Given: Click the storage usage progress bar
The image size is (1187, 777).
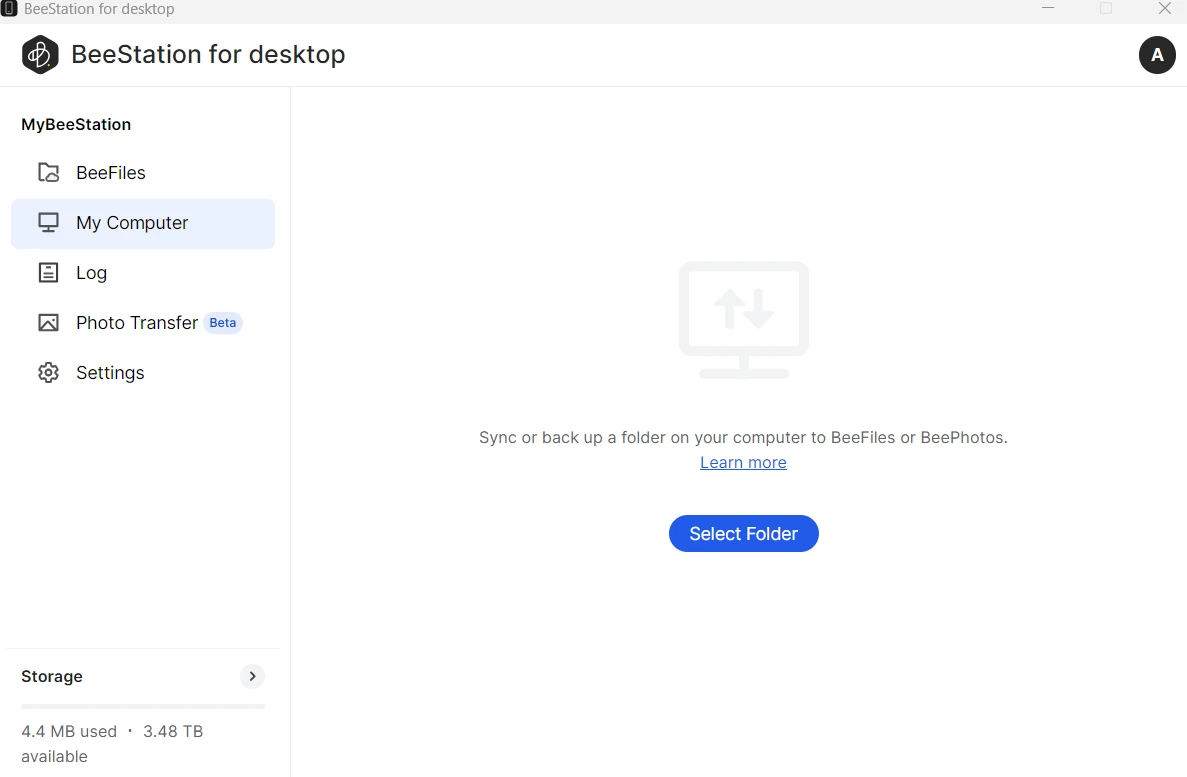Looking at the screenshot, I should click(143, 706).
